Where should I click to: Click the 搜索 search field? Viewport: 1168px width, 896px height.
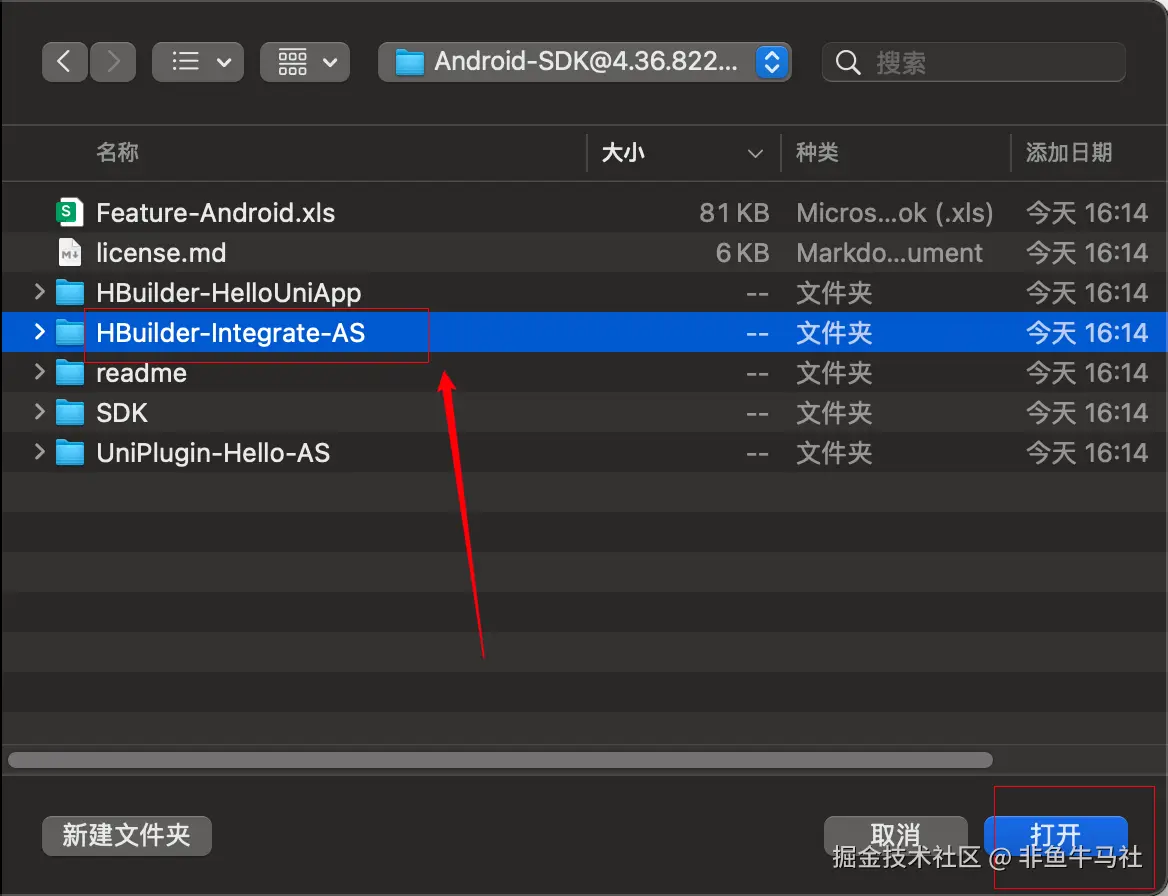(973, 62)
